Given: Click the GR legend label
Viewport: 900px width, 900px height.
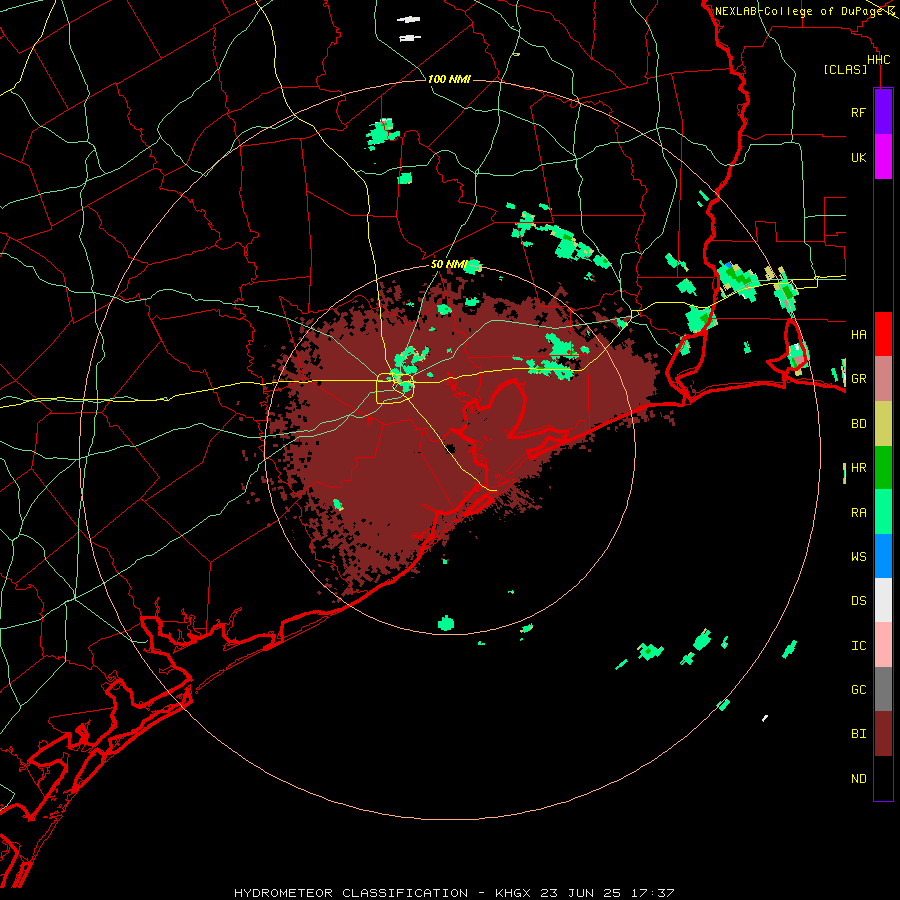Looking at the screenshot, I should [858, 379].
